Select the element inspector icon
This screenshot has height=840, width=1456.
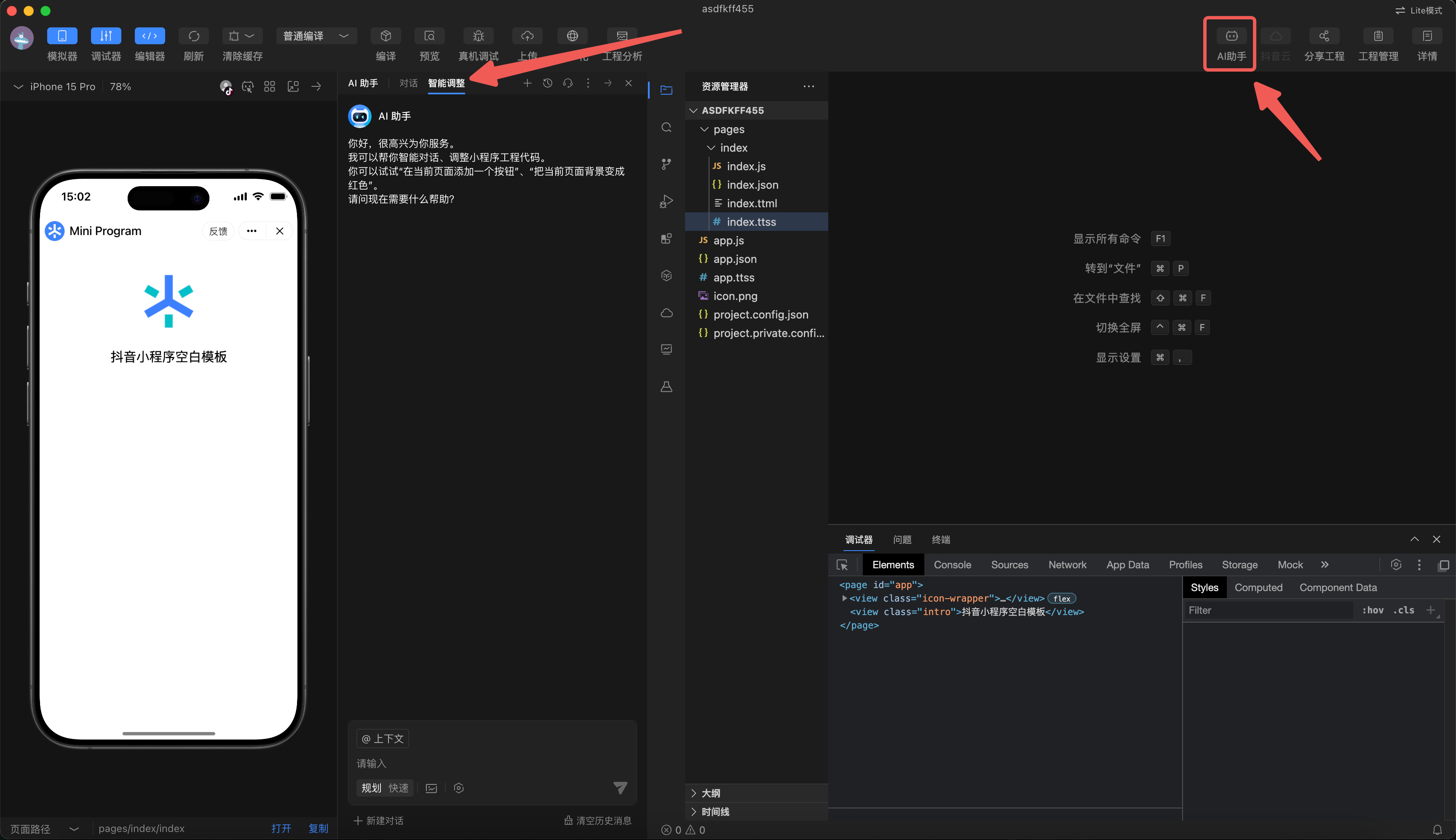842,565
